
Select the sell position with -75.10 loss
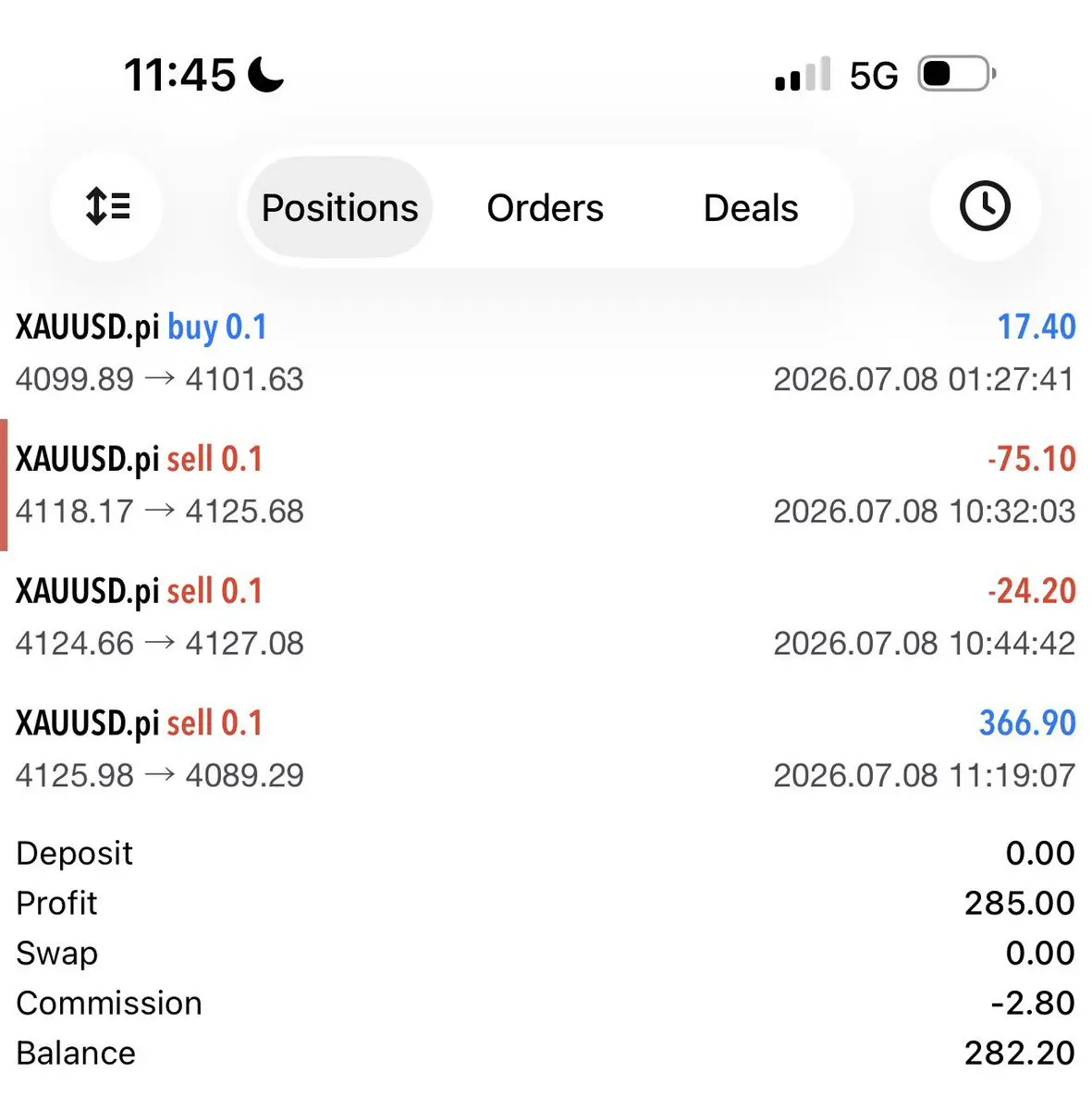point(546,485)
